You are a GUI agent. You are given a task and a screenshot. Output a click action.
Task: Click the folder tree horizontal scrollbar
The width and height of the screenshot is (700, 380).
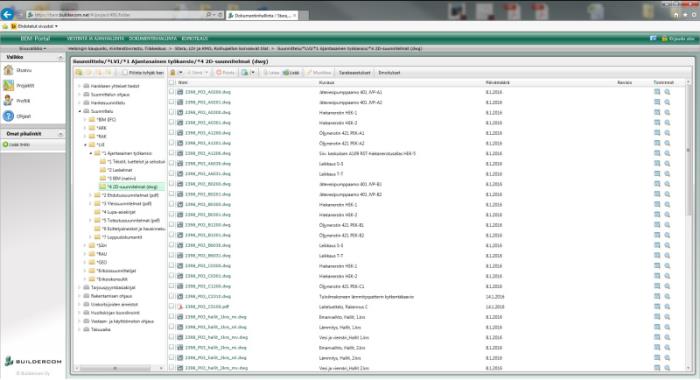(119, 368)
